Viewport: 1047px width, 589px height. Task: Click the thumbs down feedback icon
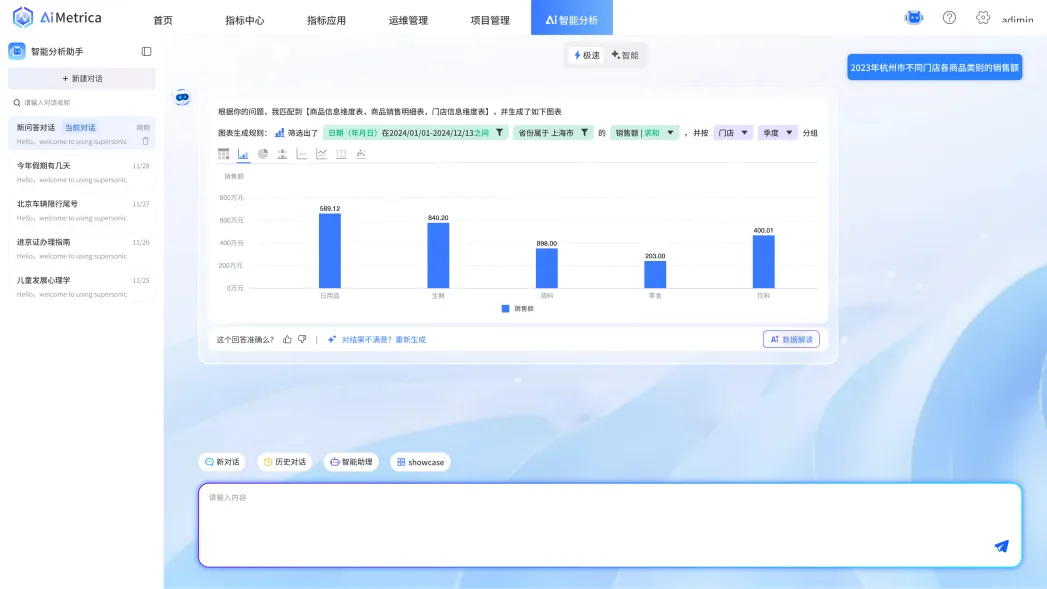(x=302, y=339)
